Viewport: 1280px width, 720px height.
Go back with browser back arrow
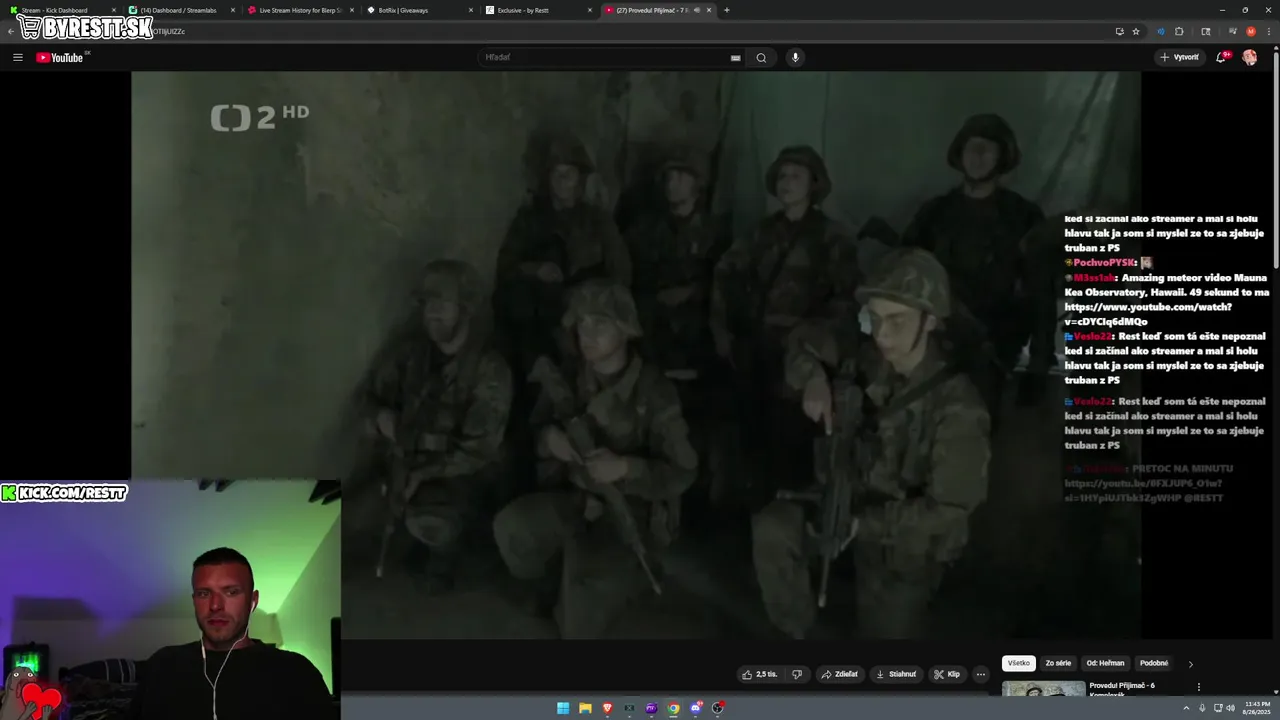[11, 31]
